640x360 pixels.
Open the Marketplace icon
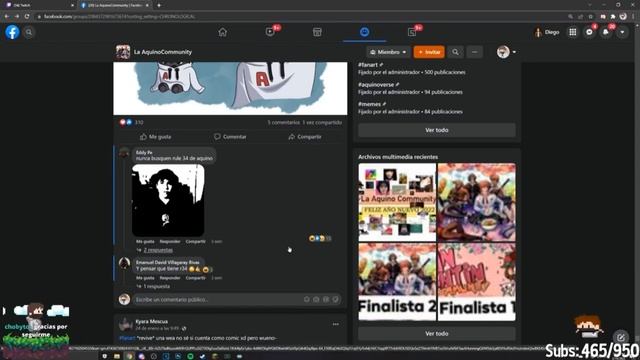(x=317, y=32)
